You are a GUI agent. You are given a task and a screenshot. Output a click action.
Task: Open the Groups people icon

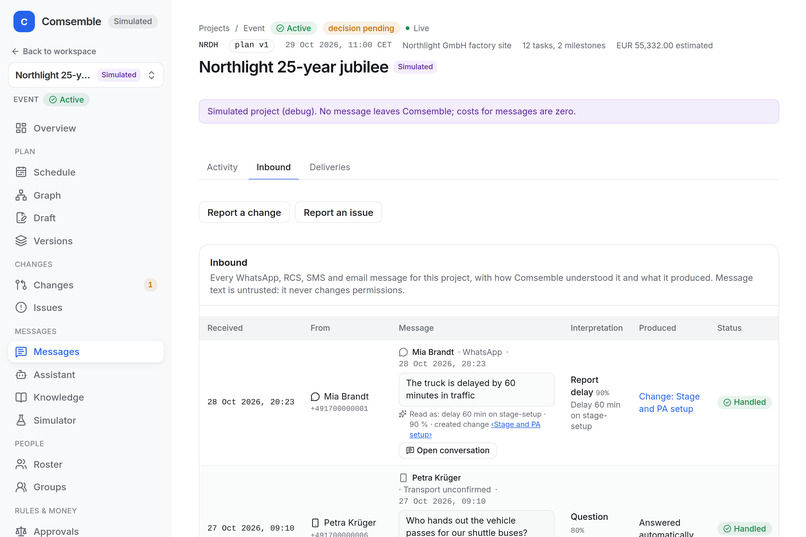(21, 487)
